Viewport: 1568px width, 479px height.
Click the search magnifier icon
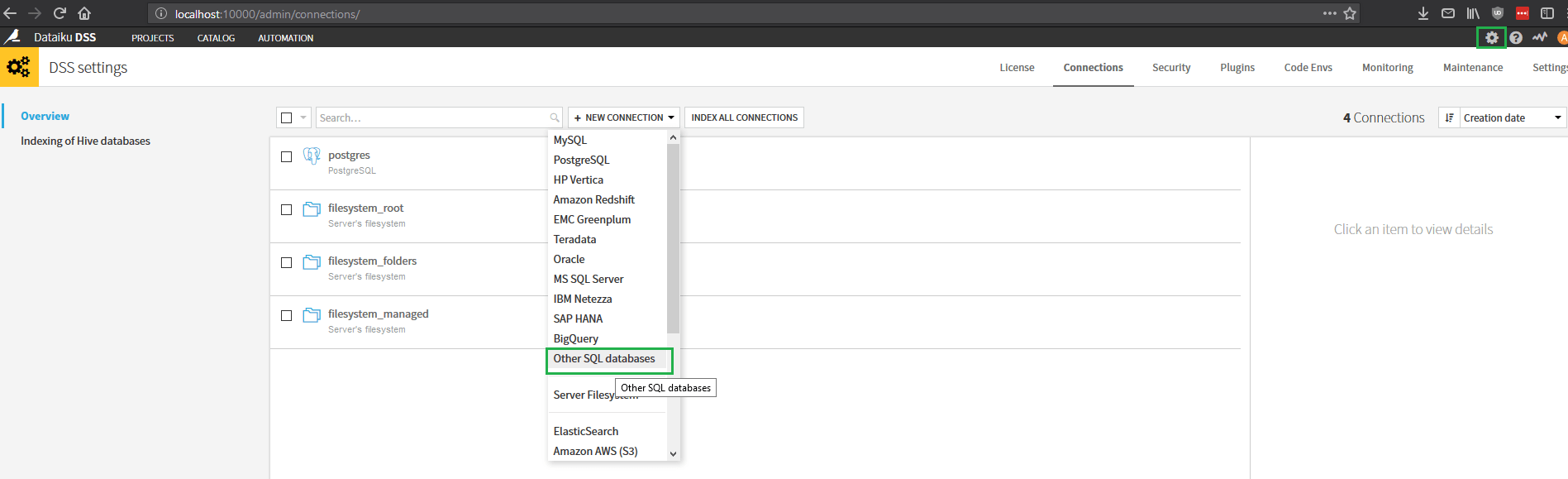[x=555, y=117]
